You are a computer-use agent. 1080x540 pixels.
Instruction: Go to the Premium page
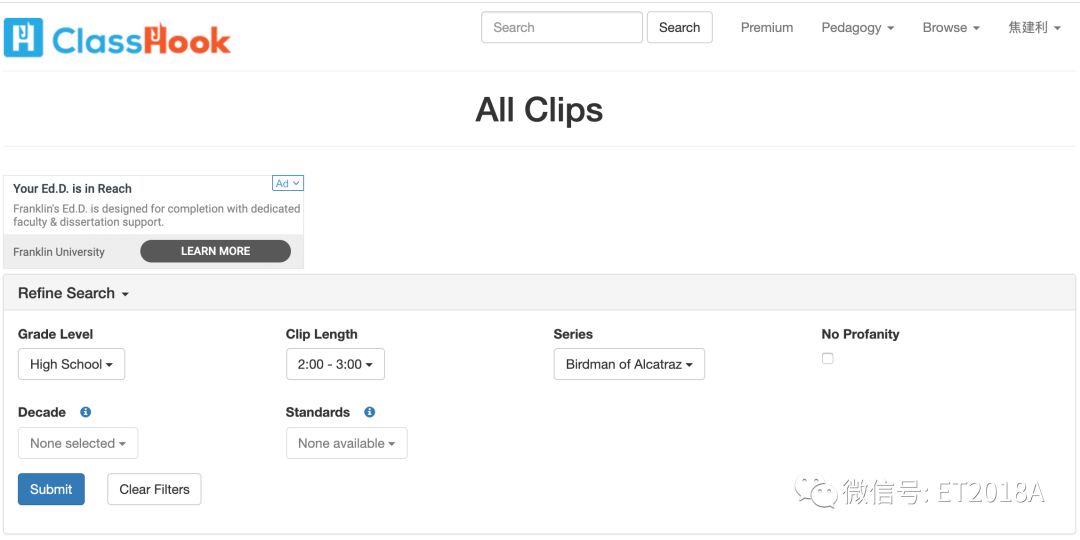pos(767,28)
